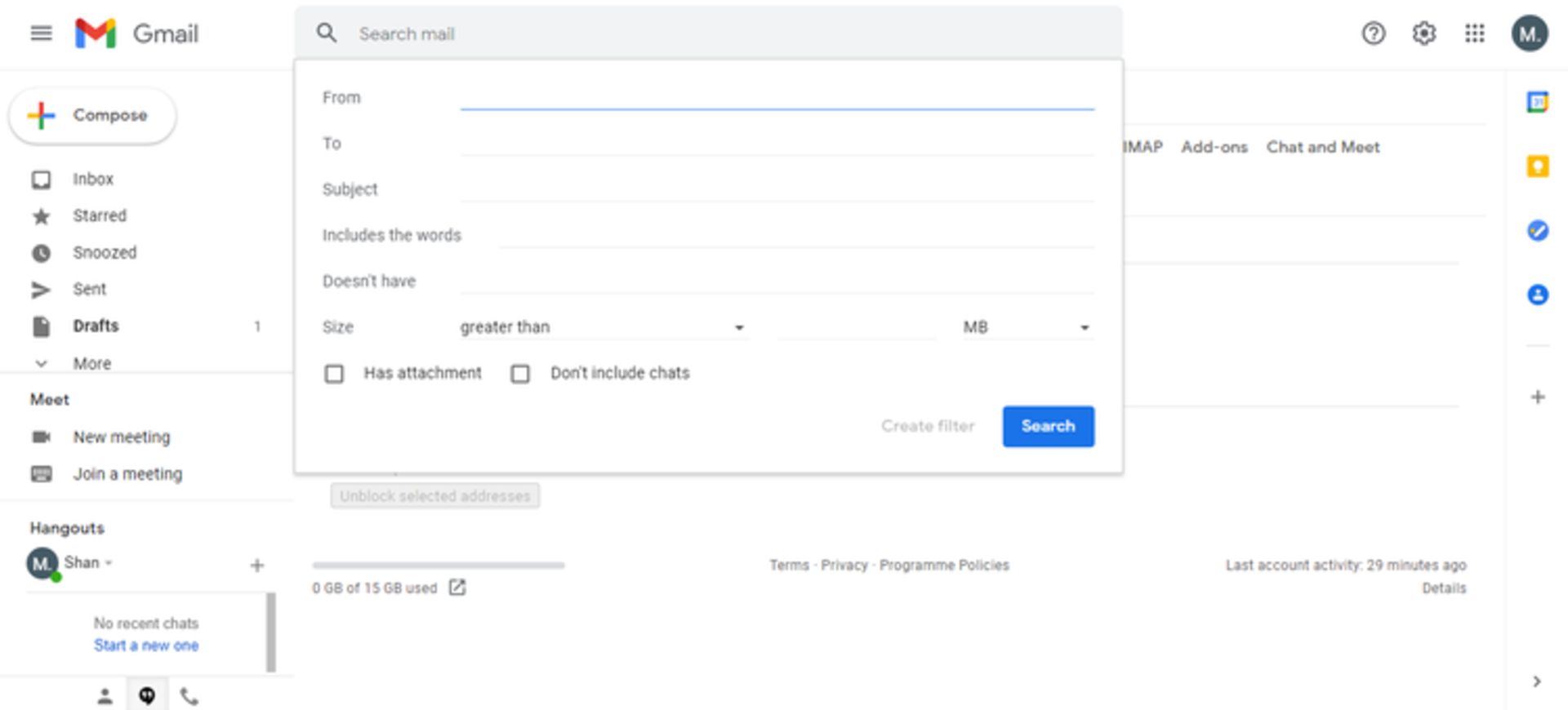Click the Subject input field
The height and width of the screenshot is (710, 1568).
click(776, 189)
